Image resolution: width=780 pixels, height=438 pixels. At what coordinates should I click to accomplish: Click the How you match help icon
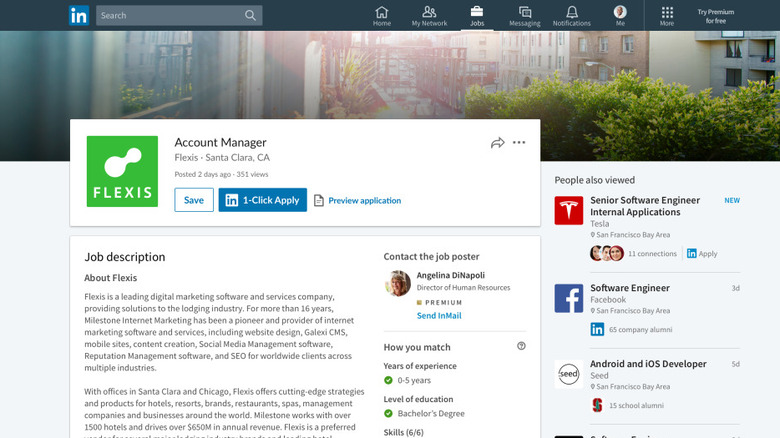(521, 346)
